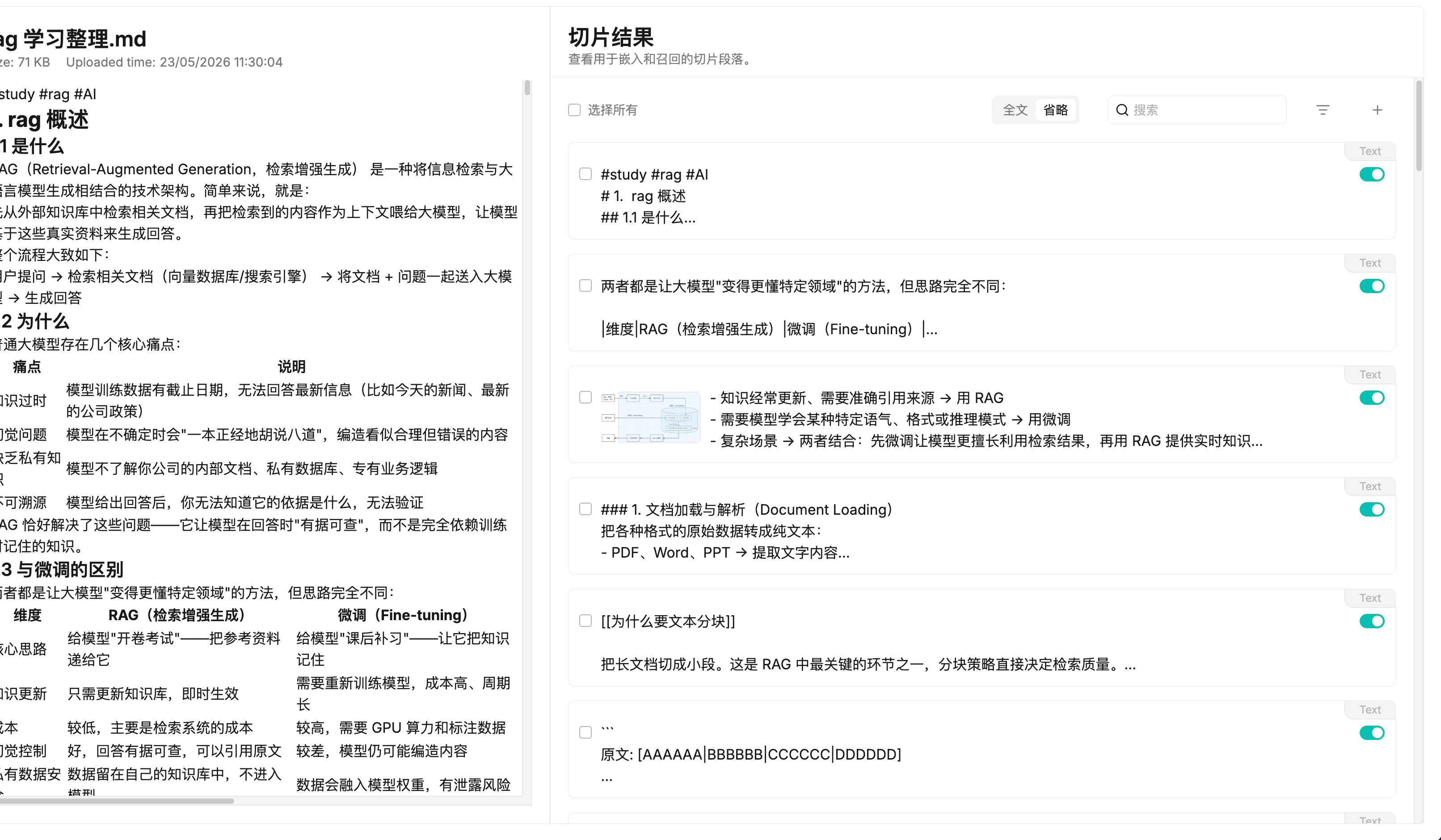Click the cell 较低，主要是检索系统的成本
Viewport: 1441px width, 840px height.
pos(160,727)
